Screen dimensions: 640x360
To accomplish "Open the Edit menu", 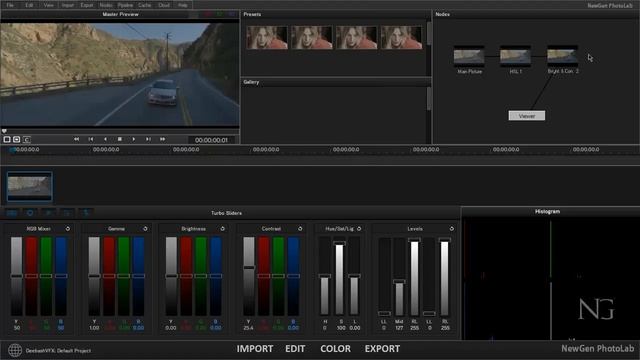I will [29, 5].
